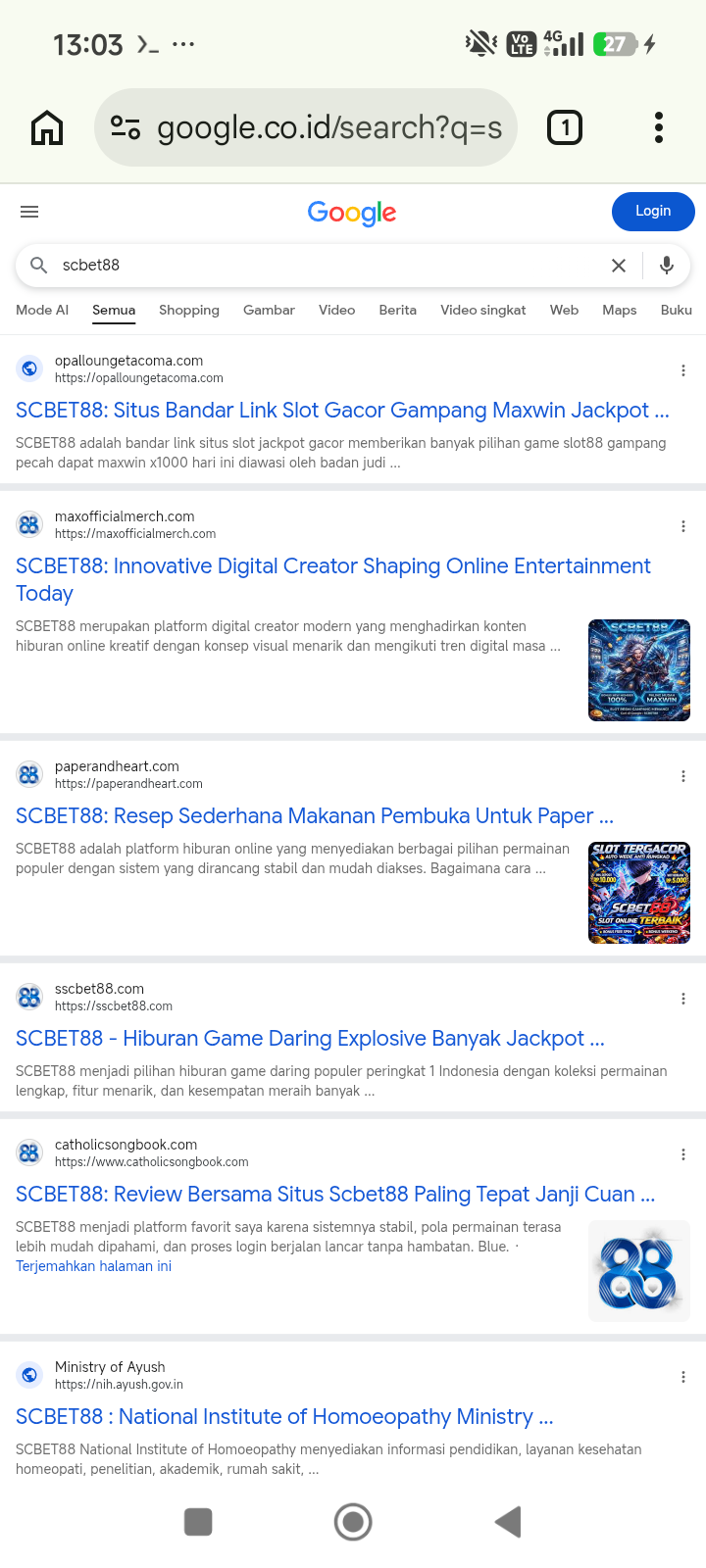Tap URL text https://www.catholicsongbook.com
706x1568 pixels.
(x=152, y=1162)
